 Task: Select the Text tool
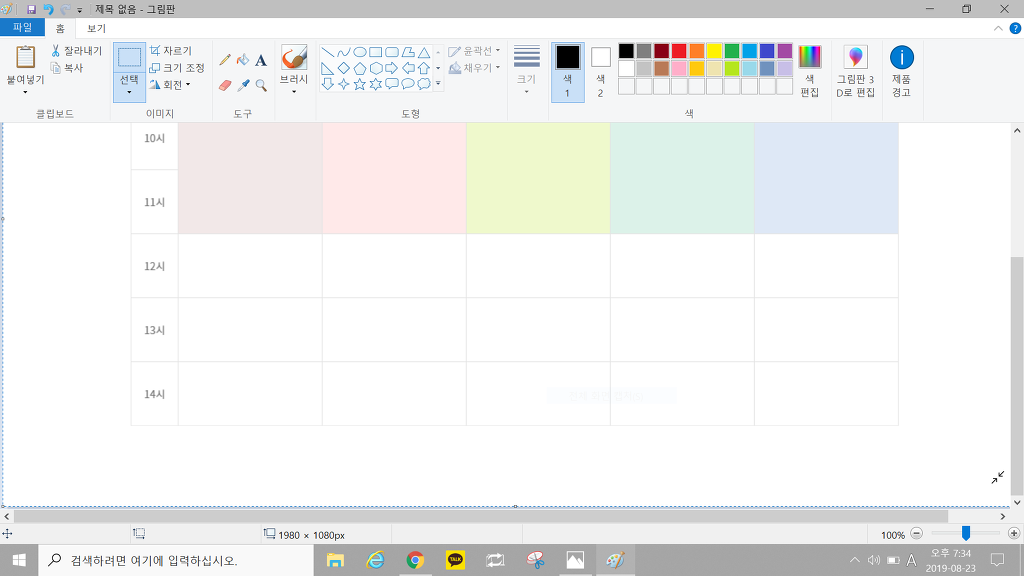pyautogui.click(x=261, y=60)
